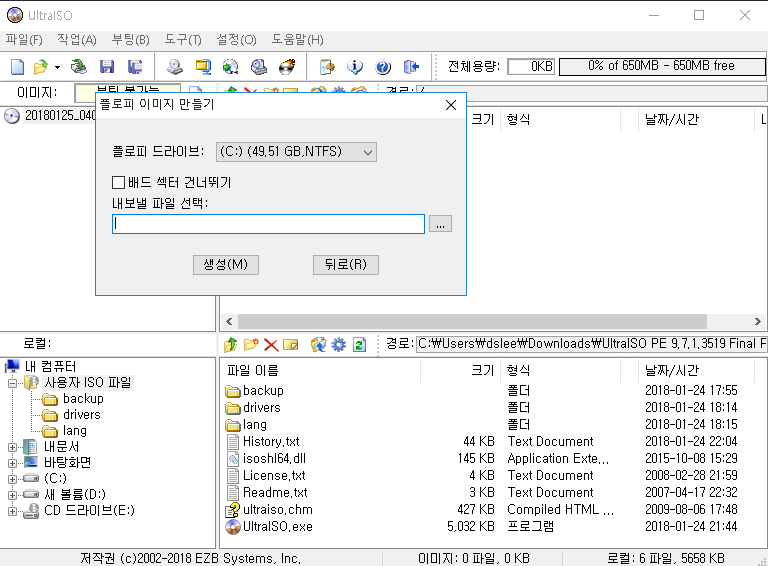Image resolution: width=768 pixels, height=566 pixels.
Task: Click the Mount to virtual drive icon
Action: click(259, 67)
